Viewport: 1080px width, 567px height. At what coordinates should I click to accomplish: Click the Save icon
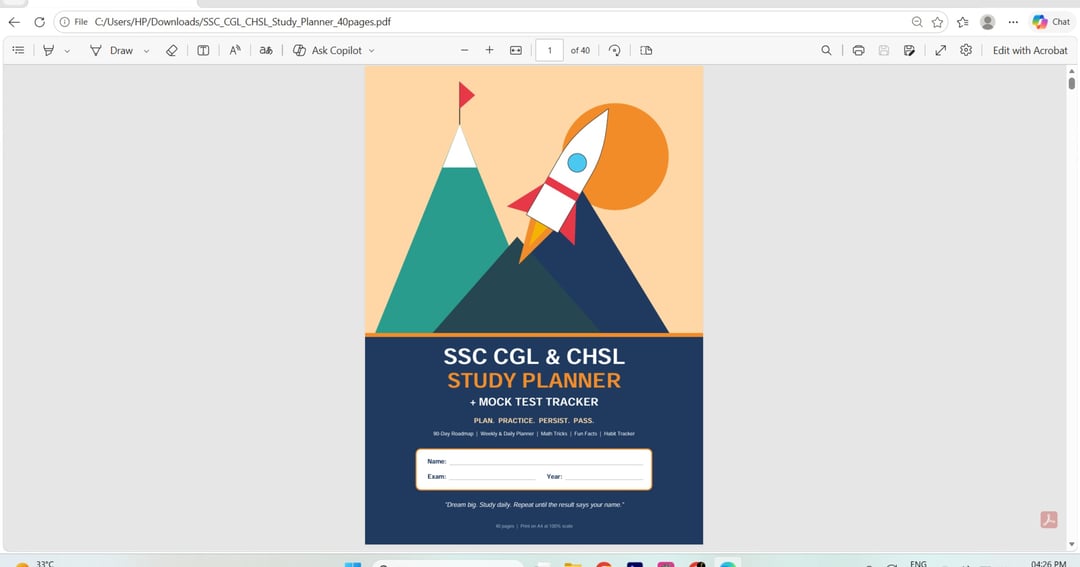(884, 50)
